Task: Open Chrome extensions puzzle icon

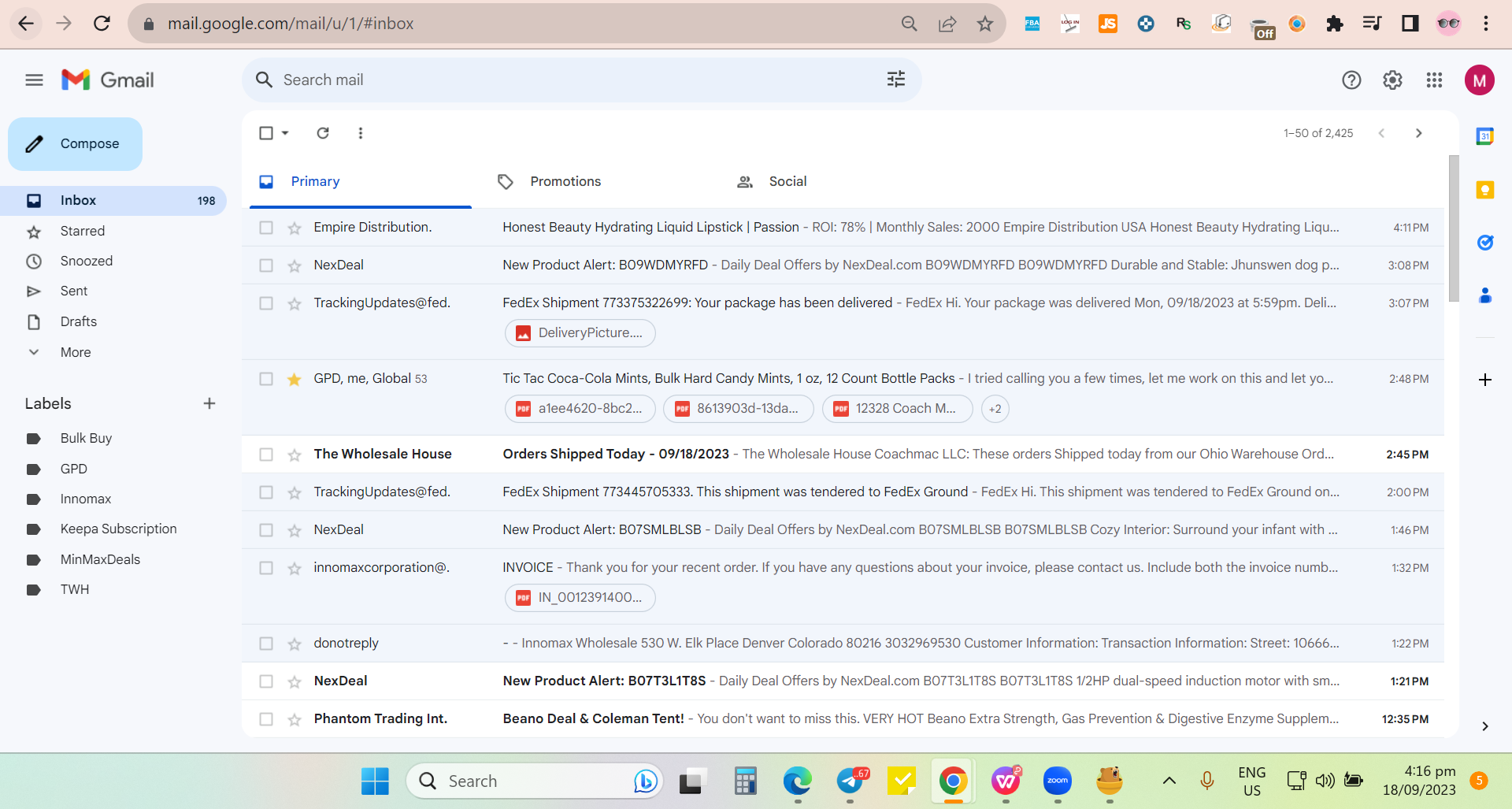Action: (1335, 24)
